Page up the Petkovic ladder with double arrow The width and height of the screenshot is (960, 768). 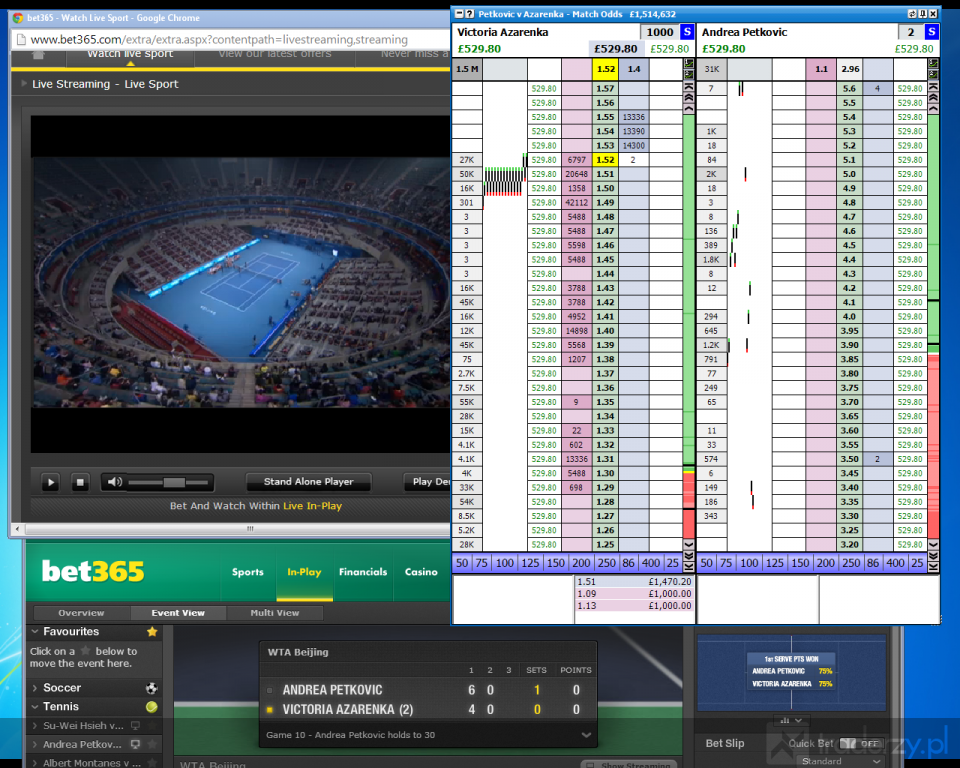pos(934,97)
